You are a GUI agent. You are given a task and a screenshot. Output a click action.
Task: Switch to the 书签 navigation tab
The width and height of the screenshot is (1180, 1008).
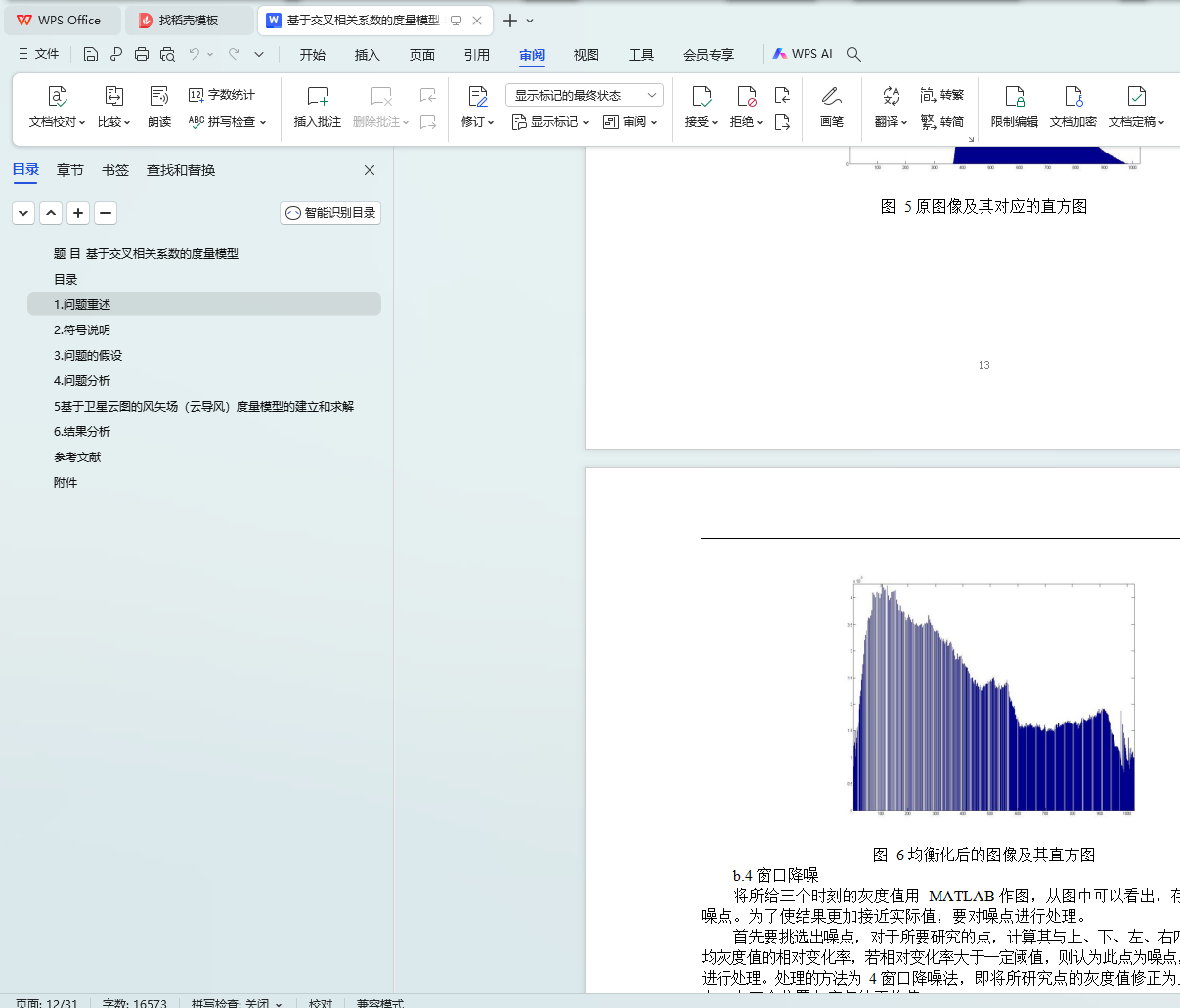tap(115, 170)
